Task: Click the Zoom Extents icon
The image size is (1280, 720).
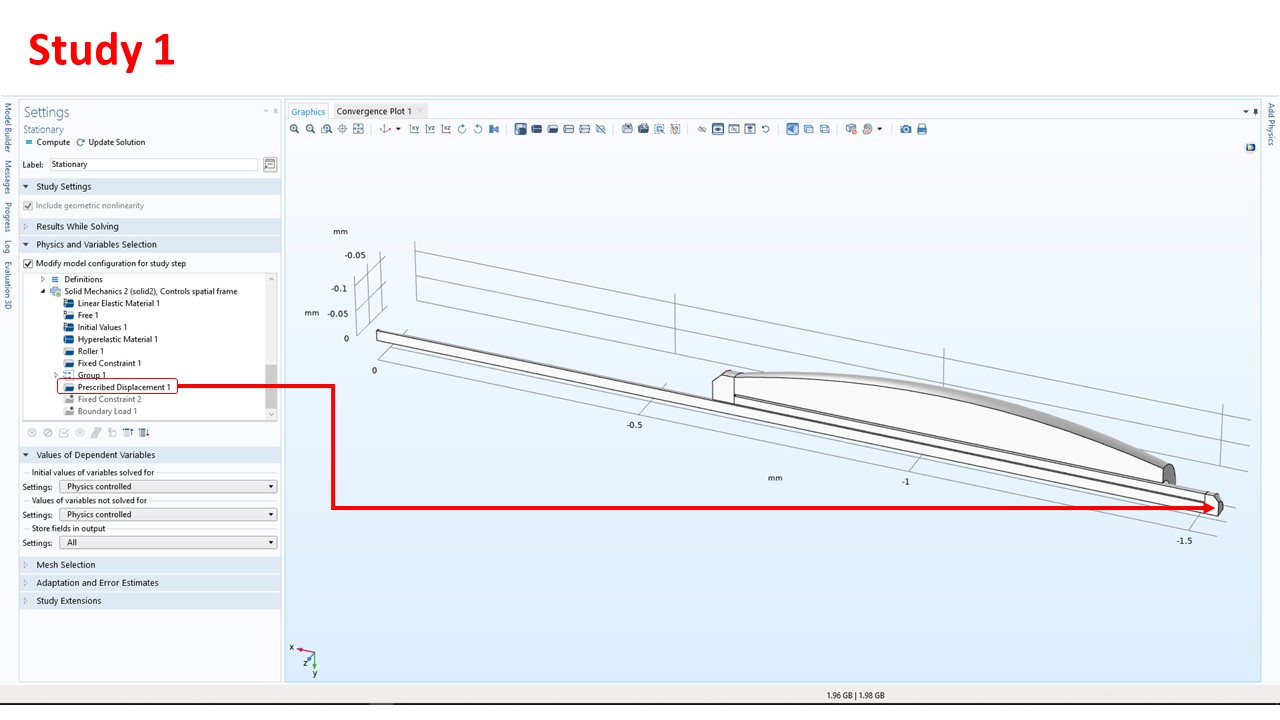Action: coord(359,129)
